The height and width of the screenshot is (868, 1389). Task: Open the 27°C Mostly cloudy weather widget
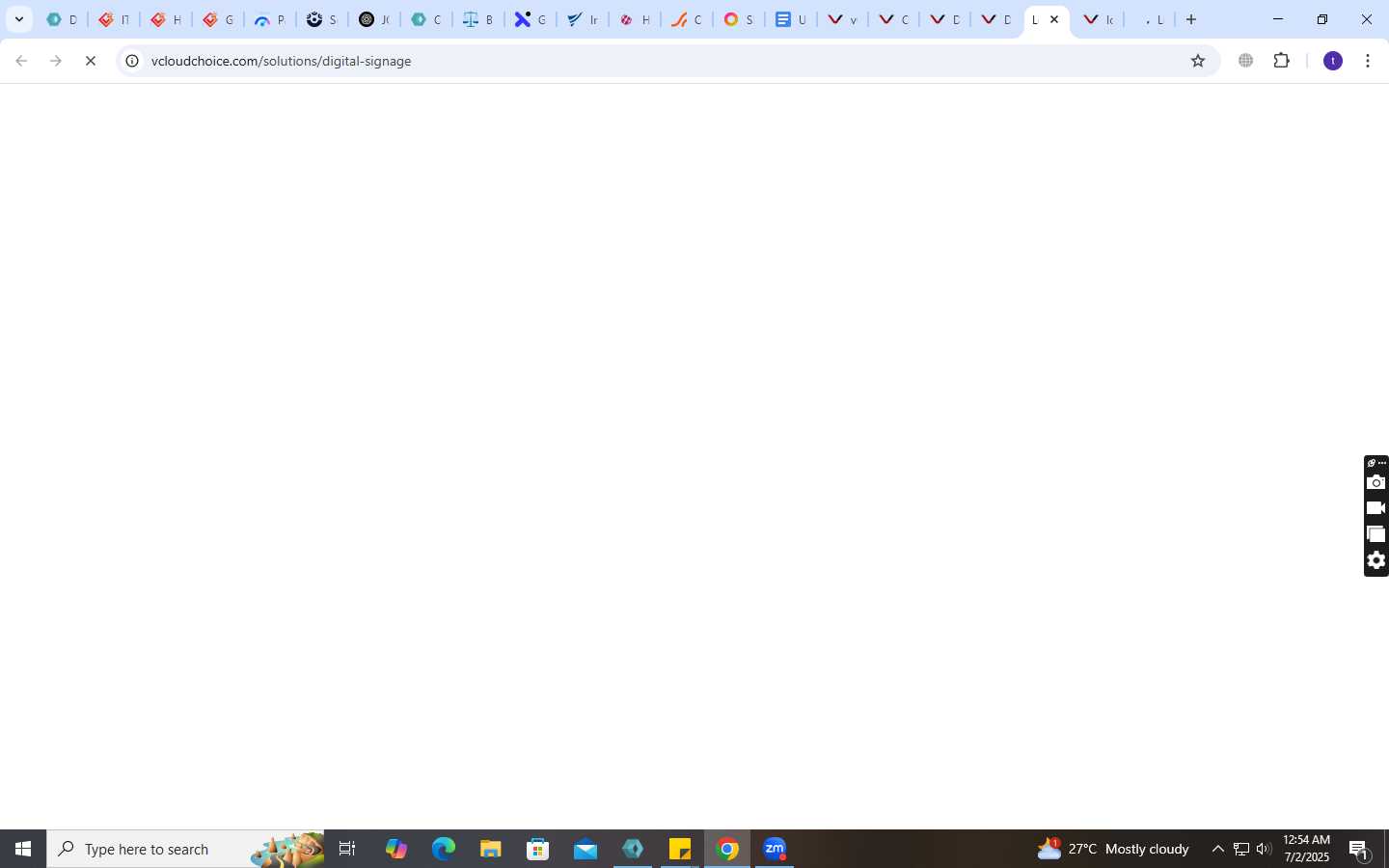tap(1113, 849)
